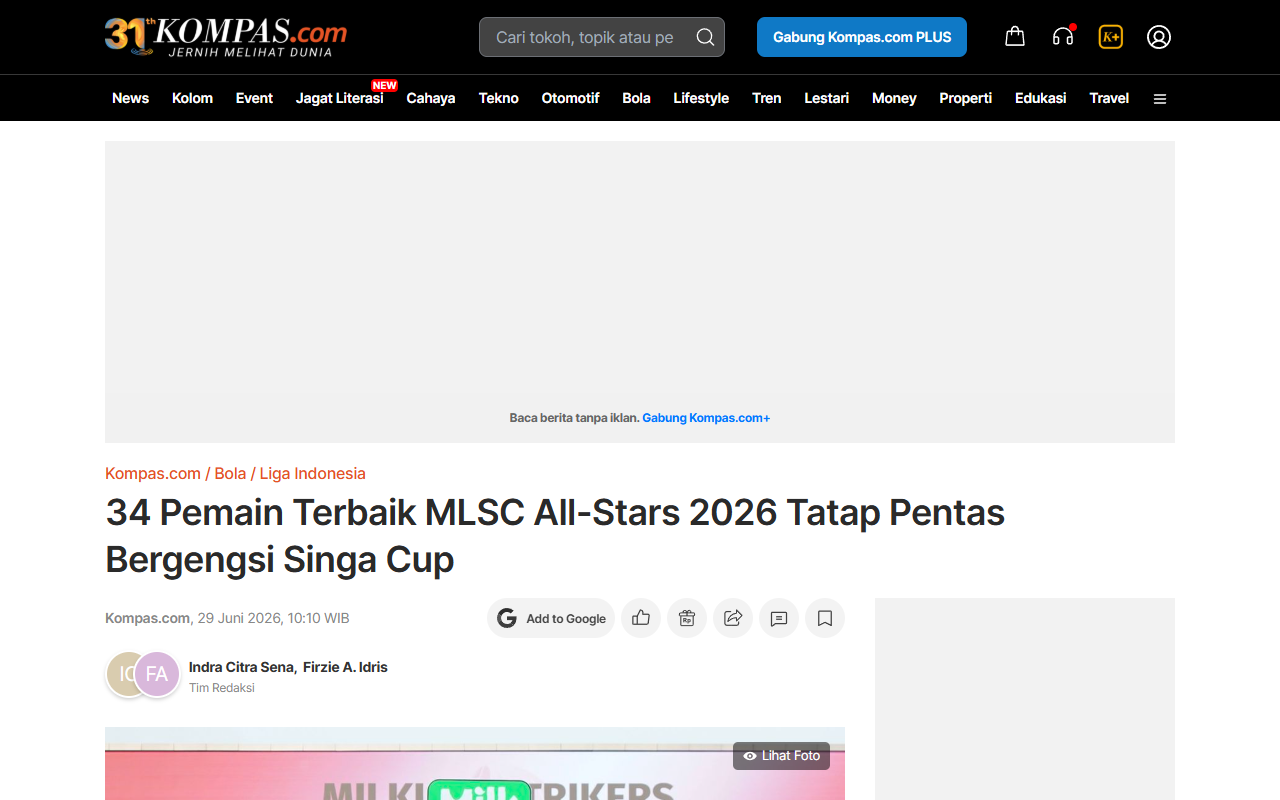Click the gift article icon

pos(687,618)
